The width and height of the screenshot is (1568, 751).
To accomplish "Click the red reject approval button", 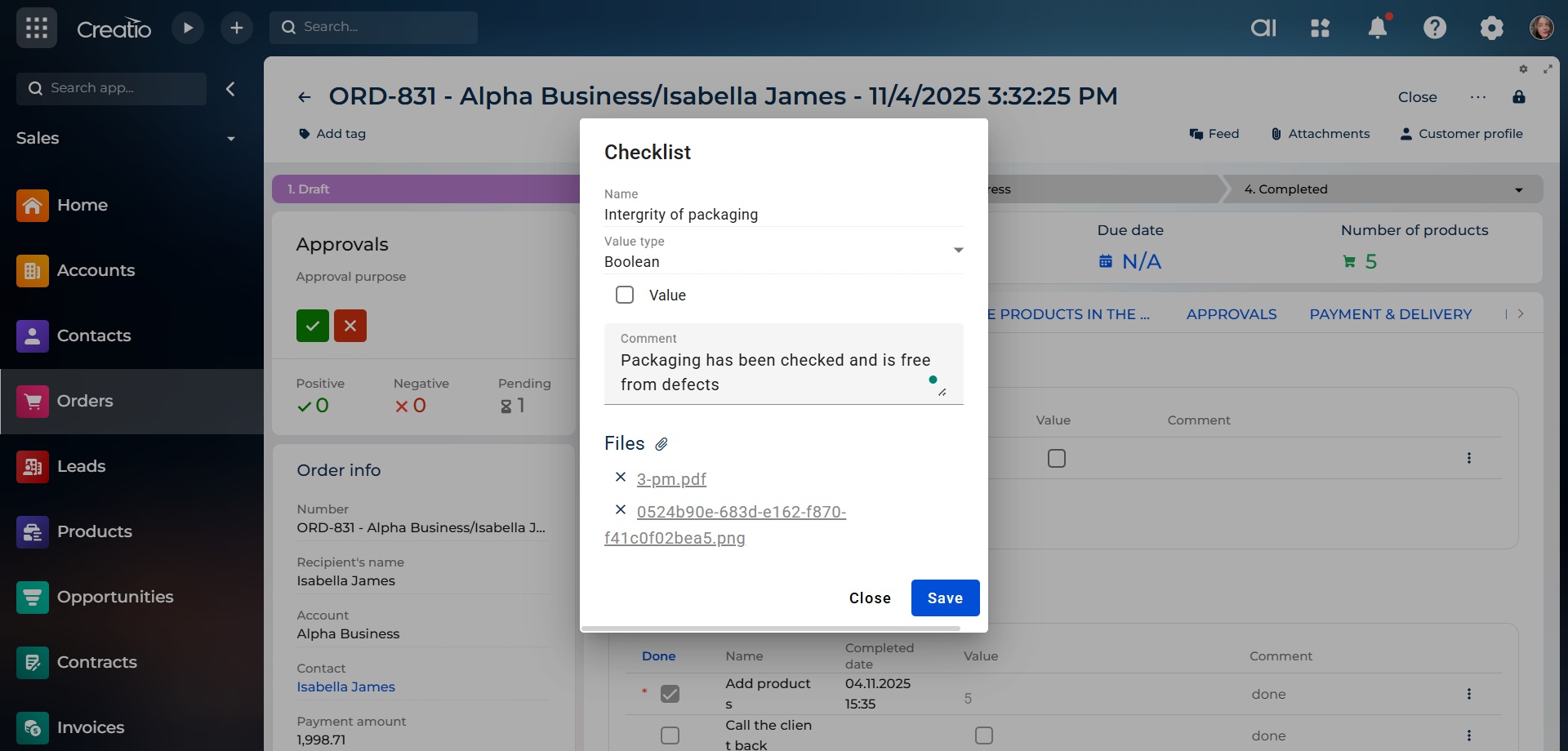I will tap(350, 326).
